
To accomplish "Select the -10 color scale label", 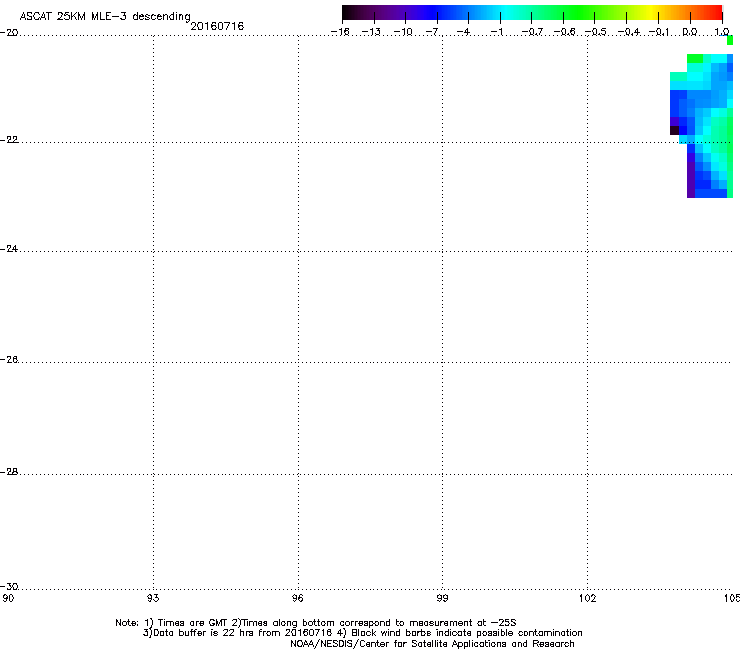I will click(403, 32).
